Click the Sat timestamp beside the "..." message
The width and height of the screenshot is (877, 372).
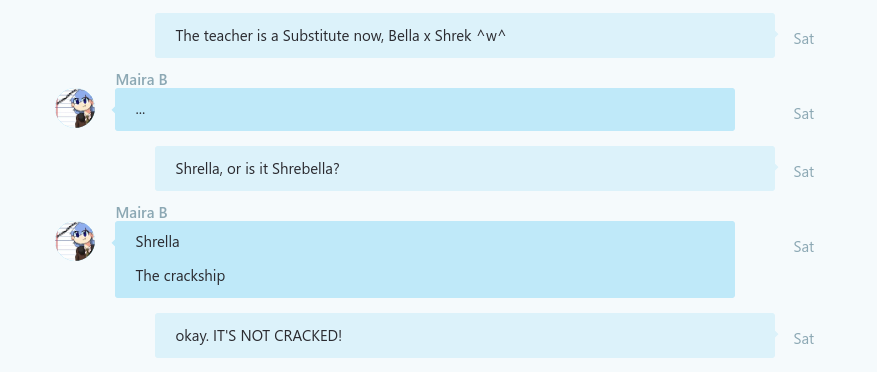click(x=803, y=114)
